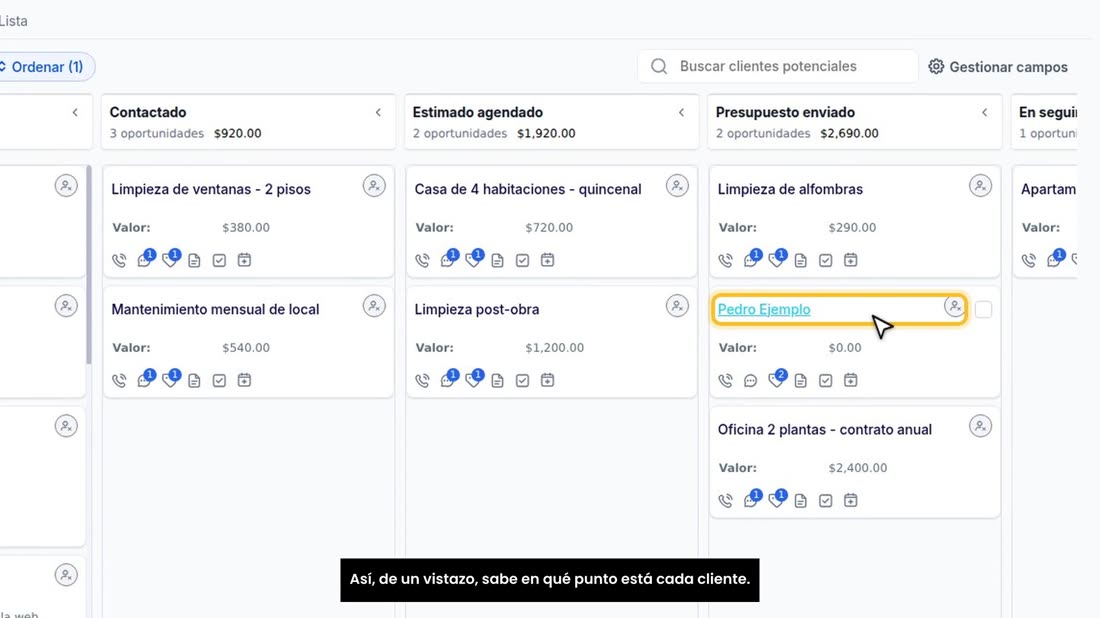The width and height of the screenshot is (1100, 618).
Task: Open tags on Limpieza post-obra card
Action: (x=473, y=380)
